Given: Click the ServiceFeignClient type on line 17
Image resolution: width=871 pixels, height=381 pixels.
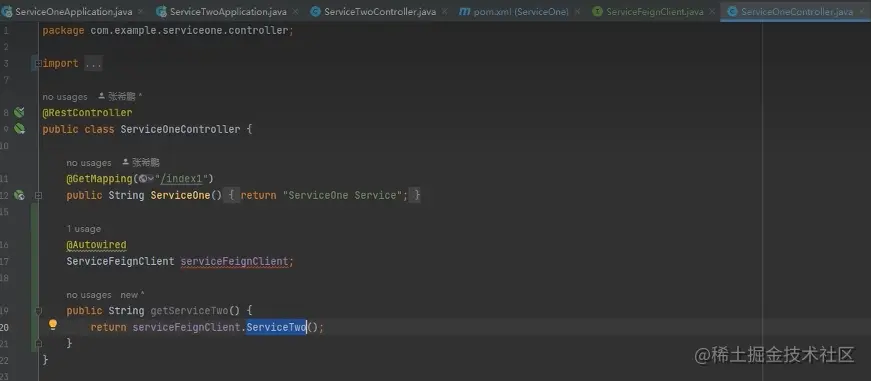Looking at the screenshot, I should (x=121, y=261).
